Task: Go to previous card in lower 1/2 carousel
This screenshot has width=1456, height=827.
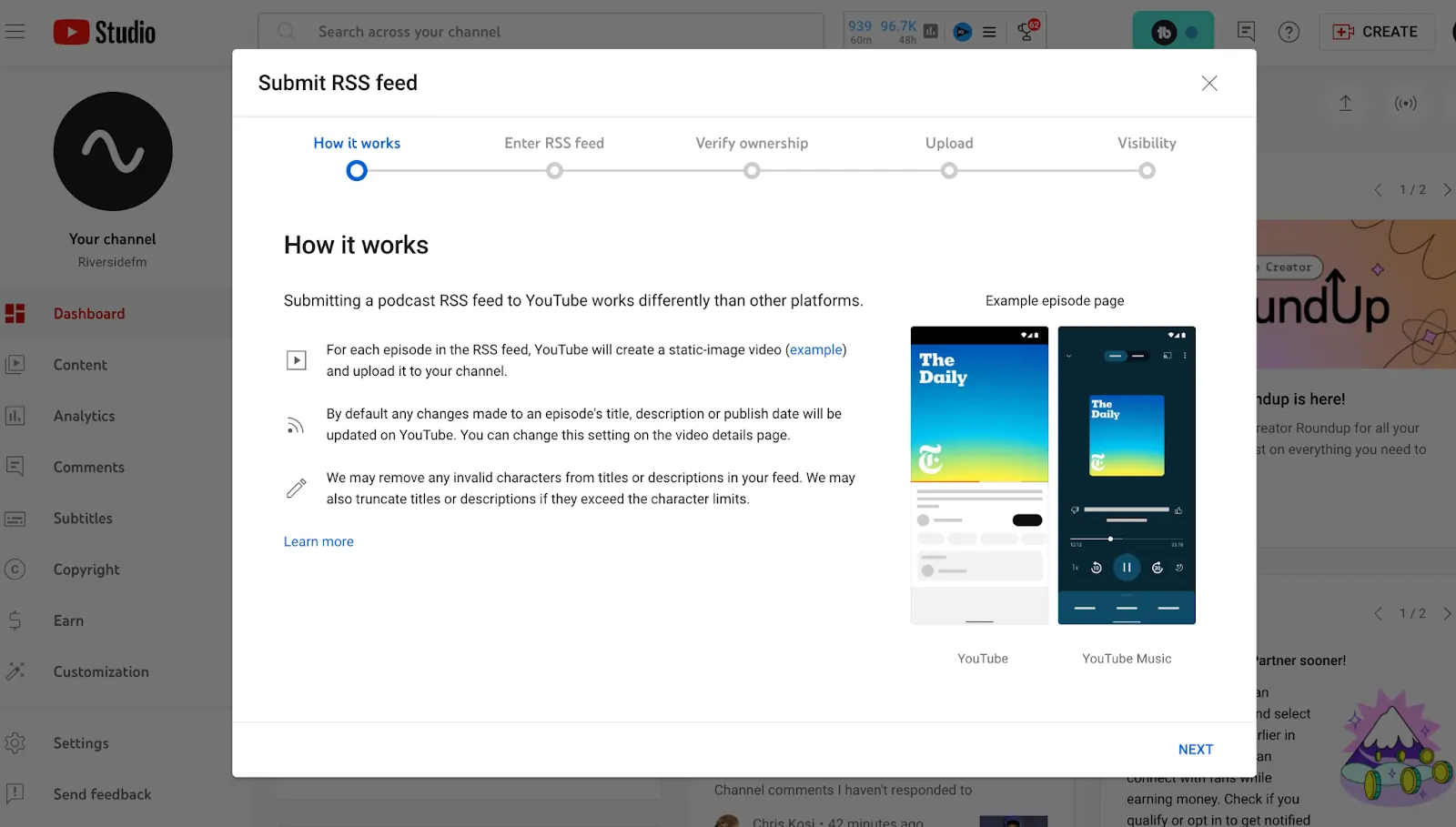Action: [x=1378, y=614]
